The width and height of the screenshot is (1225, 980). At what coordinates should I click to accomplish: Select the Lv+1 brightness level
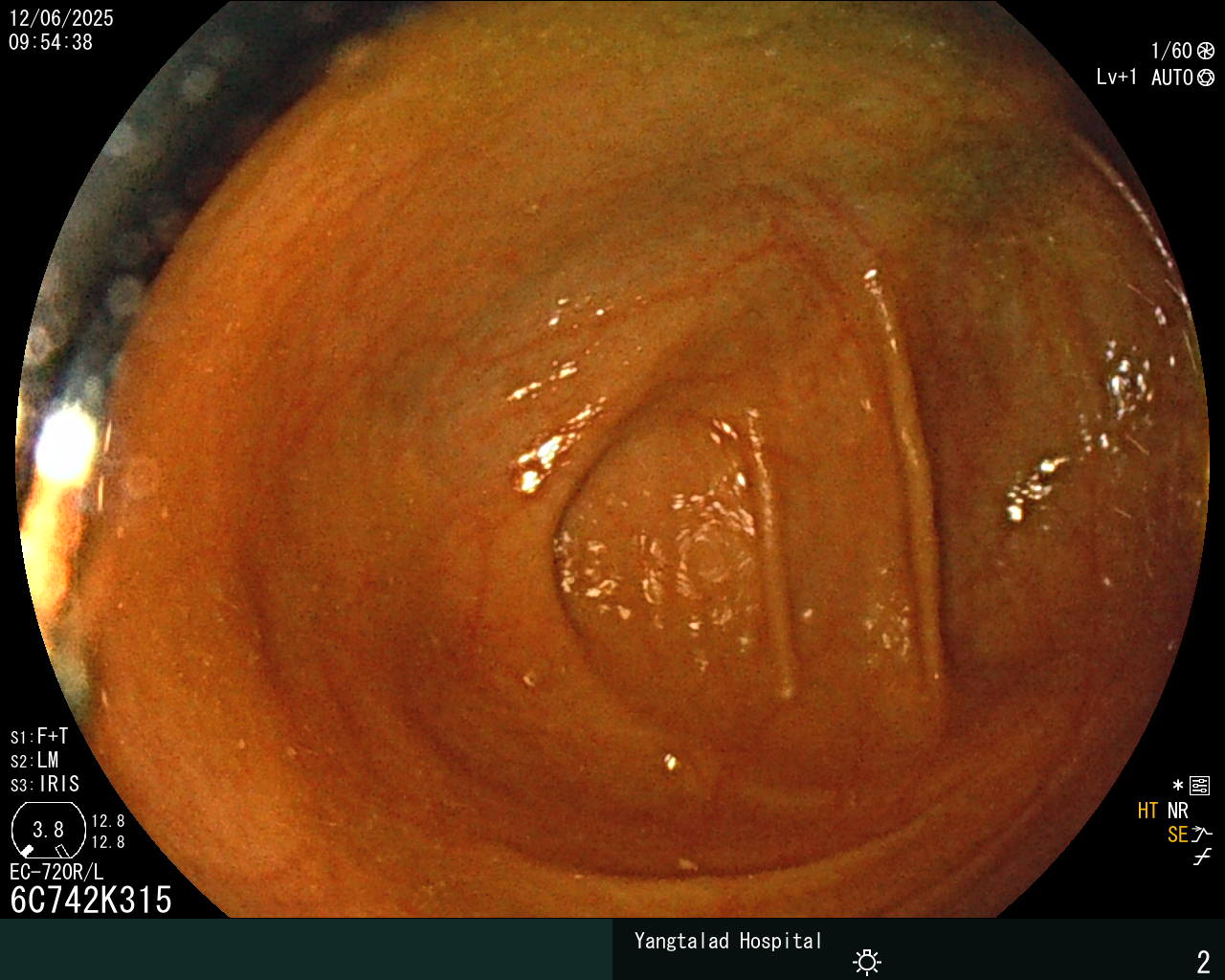[1117, 78]
